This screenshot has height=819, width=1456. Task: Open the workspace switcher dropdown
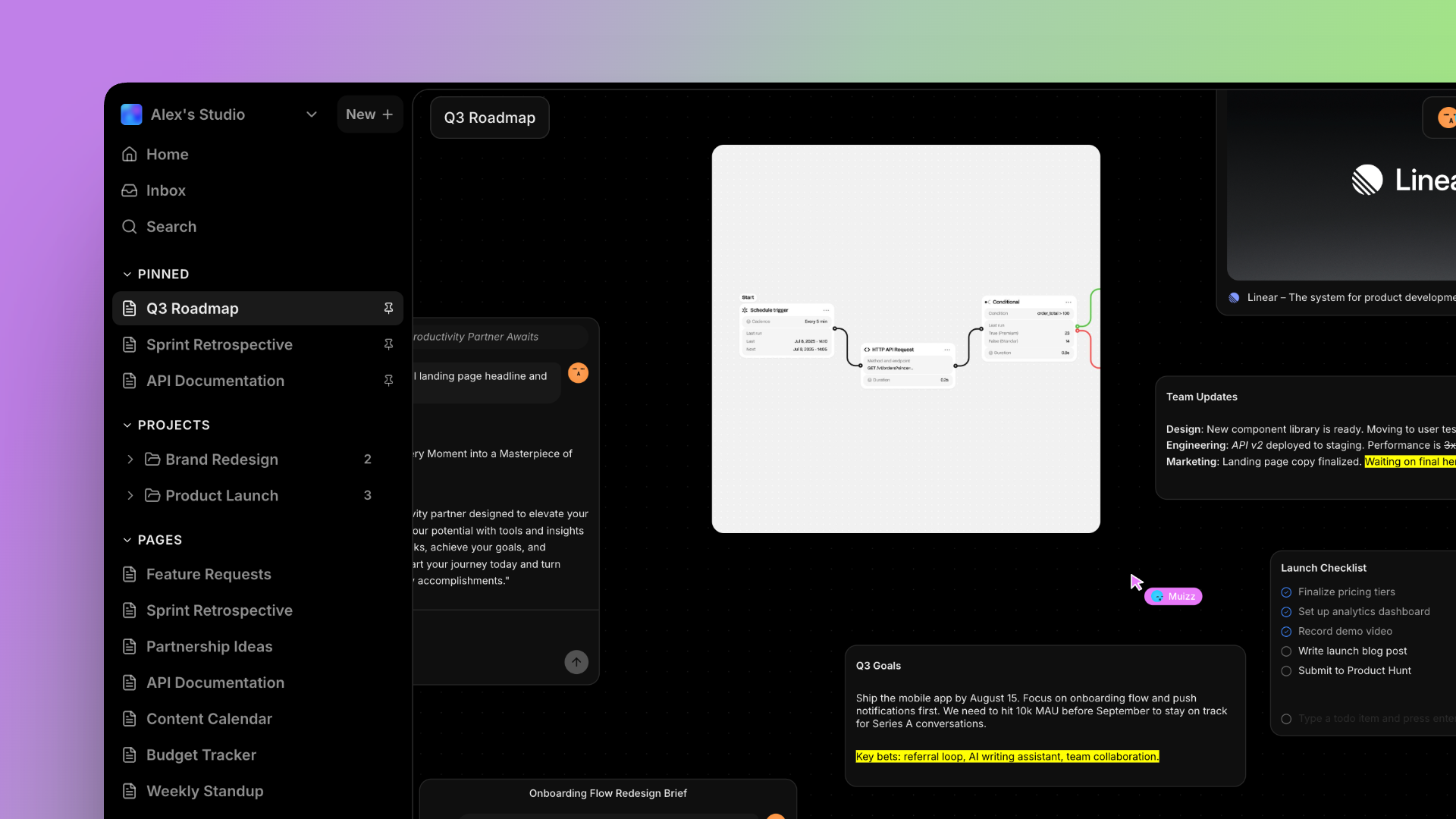click(x=311, y=114)
